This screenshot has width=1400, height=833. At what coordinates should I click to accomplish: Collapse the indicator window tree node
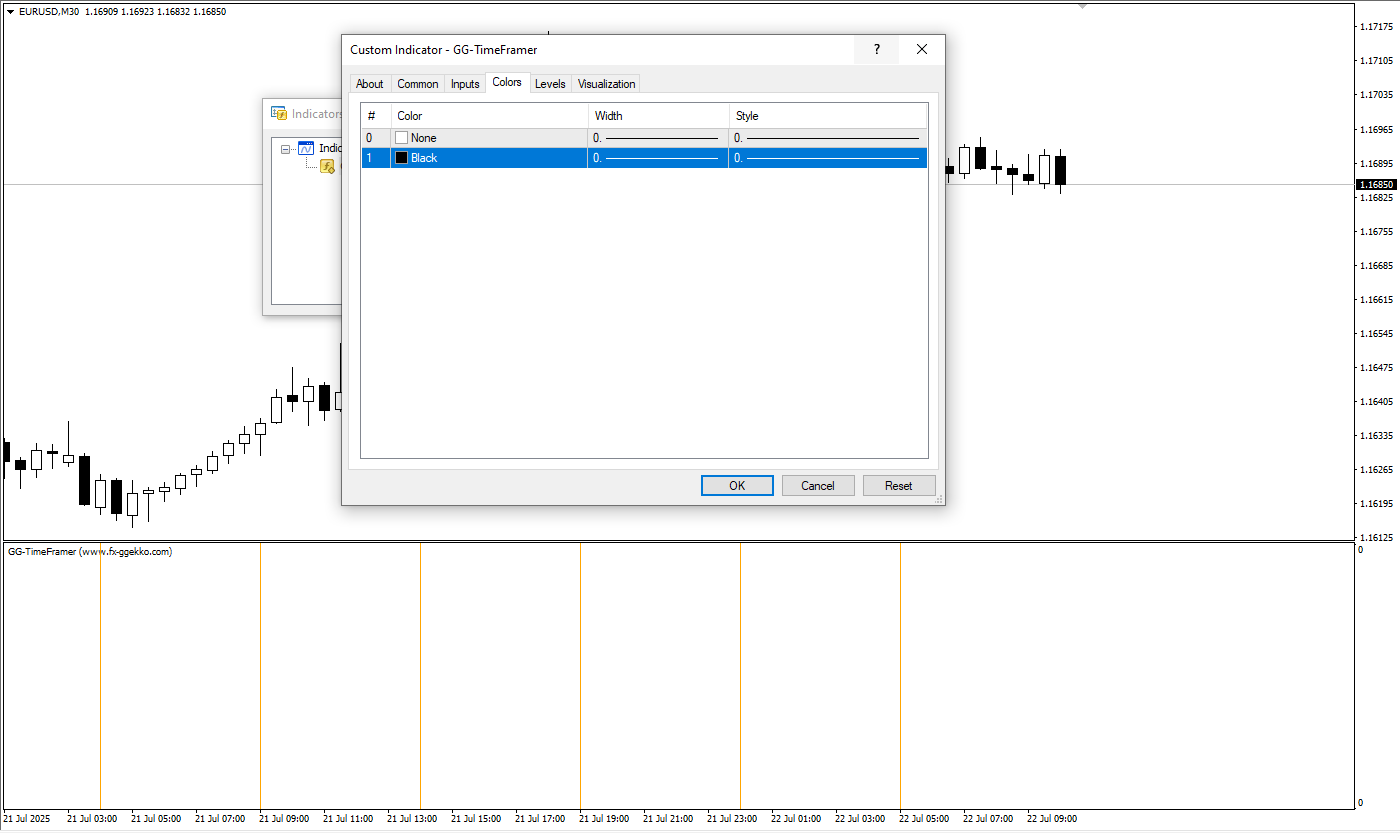coord(286,149)
